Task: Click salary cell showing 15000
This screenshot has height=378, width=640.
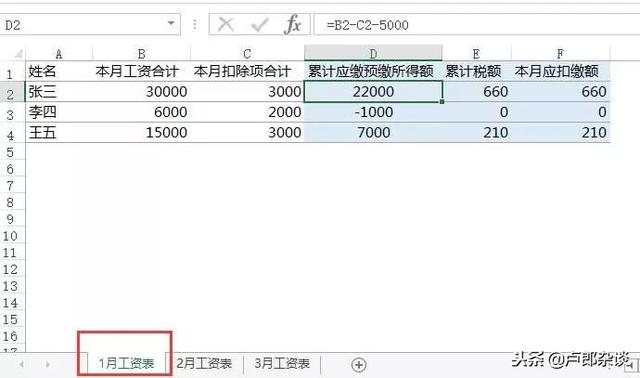Action: (141, 133)
